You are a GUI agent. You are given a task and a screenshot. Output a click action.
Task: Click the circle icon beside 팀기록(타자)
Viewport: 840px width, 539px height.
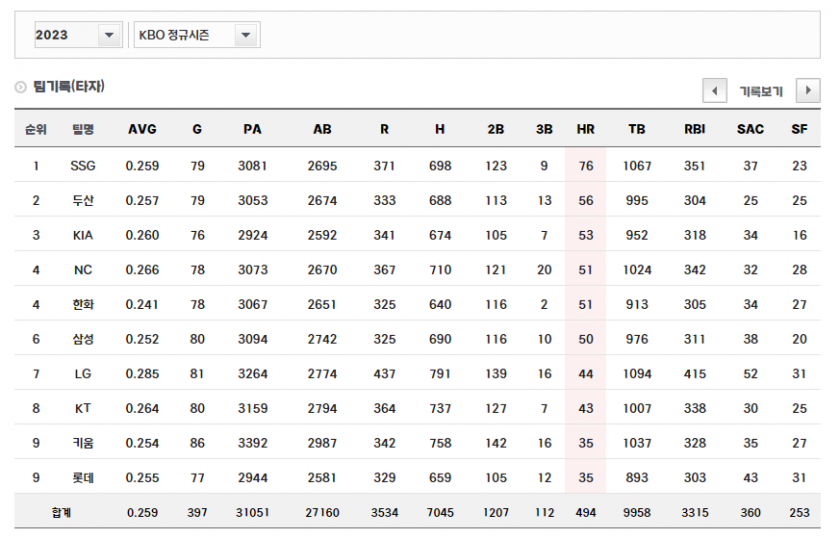pos(20,88)
